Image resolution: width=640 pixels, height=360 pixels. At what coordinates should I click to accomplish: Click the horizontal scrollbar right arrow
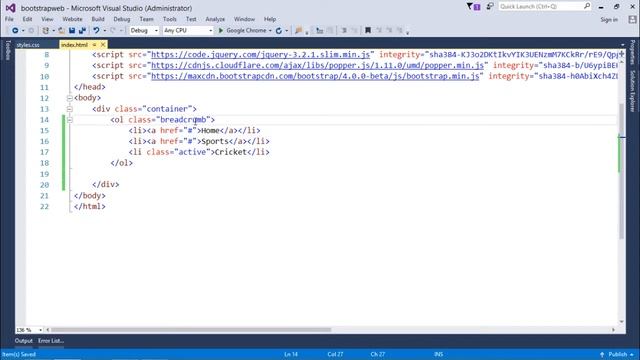coord(613,330)
